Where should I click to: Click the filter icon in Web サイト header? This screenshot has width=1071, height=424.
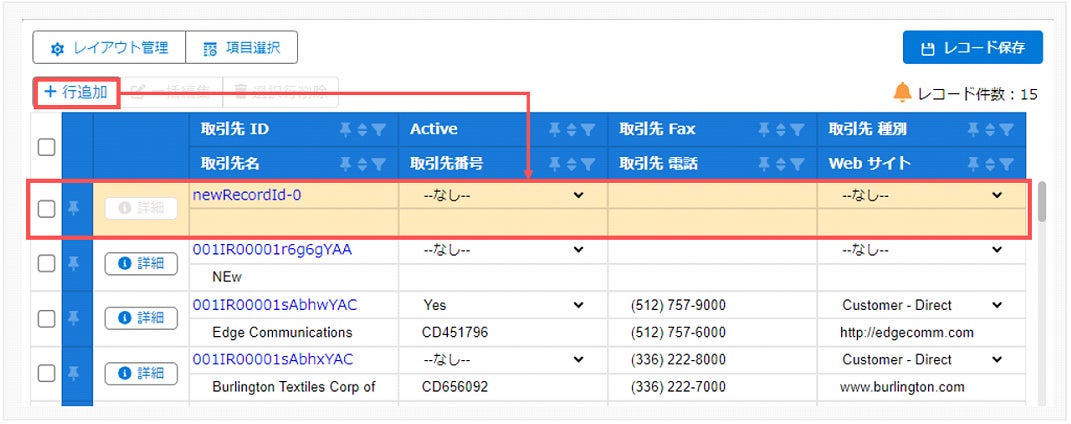pos(1006,163)
